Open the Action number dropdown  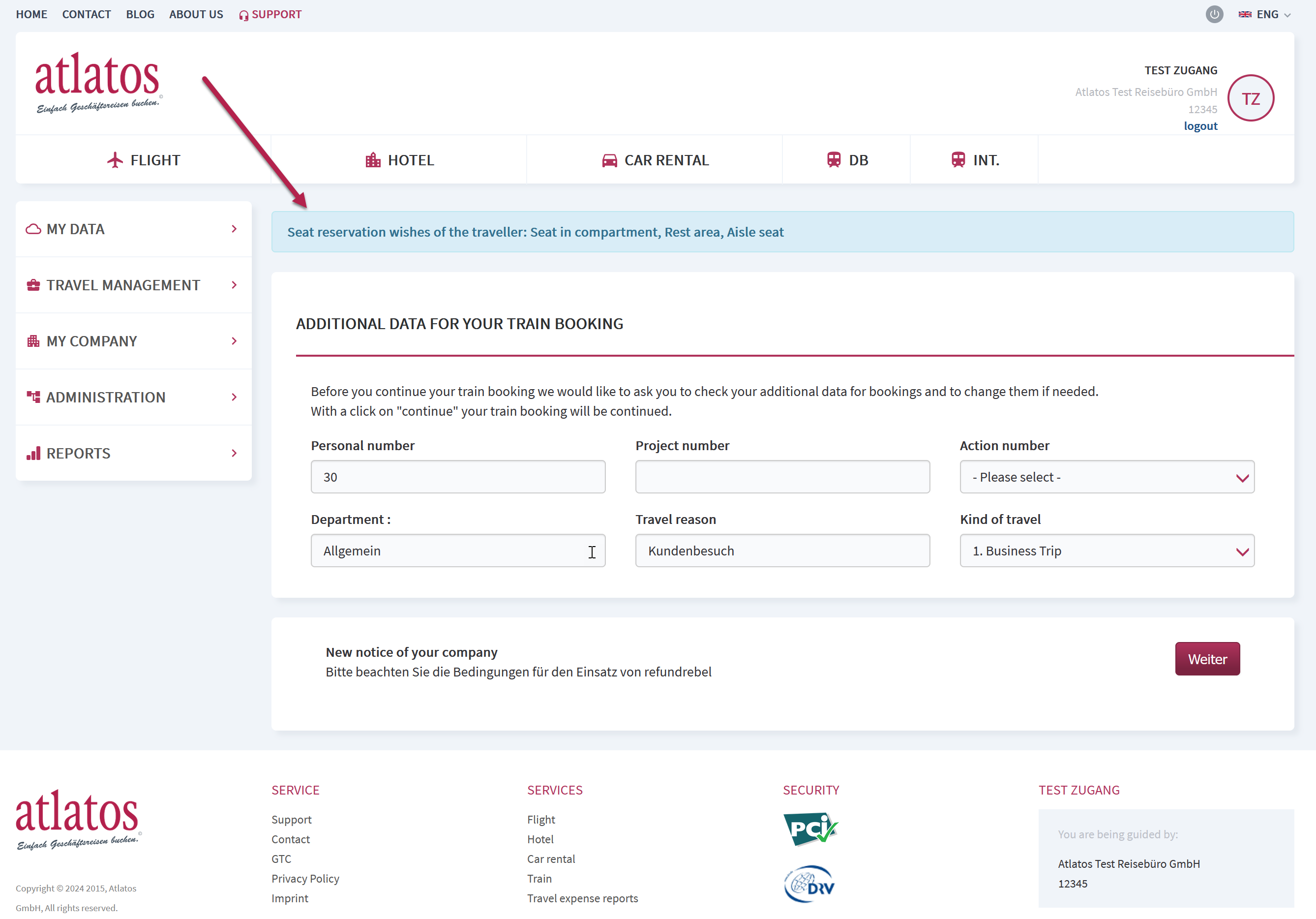point(1107,477)
